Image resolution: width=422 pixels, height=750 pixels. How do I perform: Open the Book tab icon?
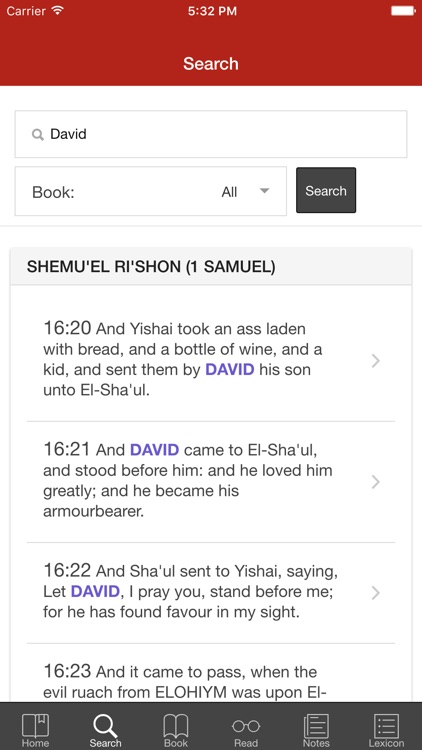pos(176,726)
